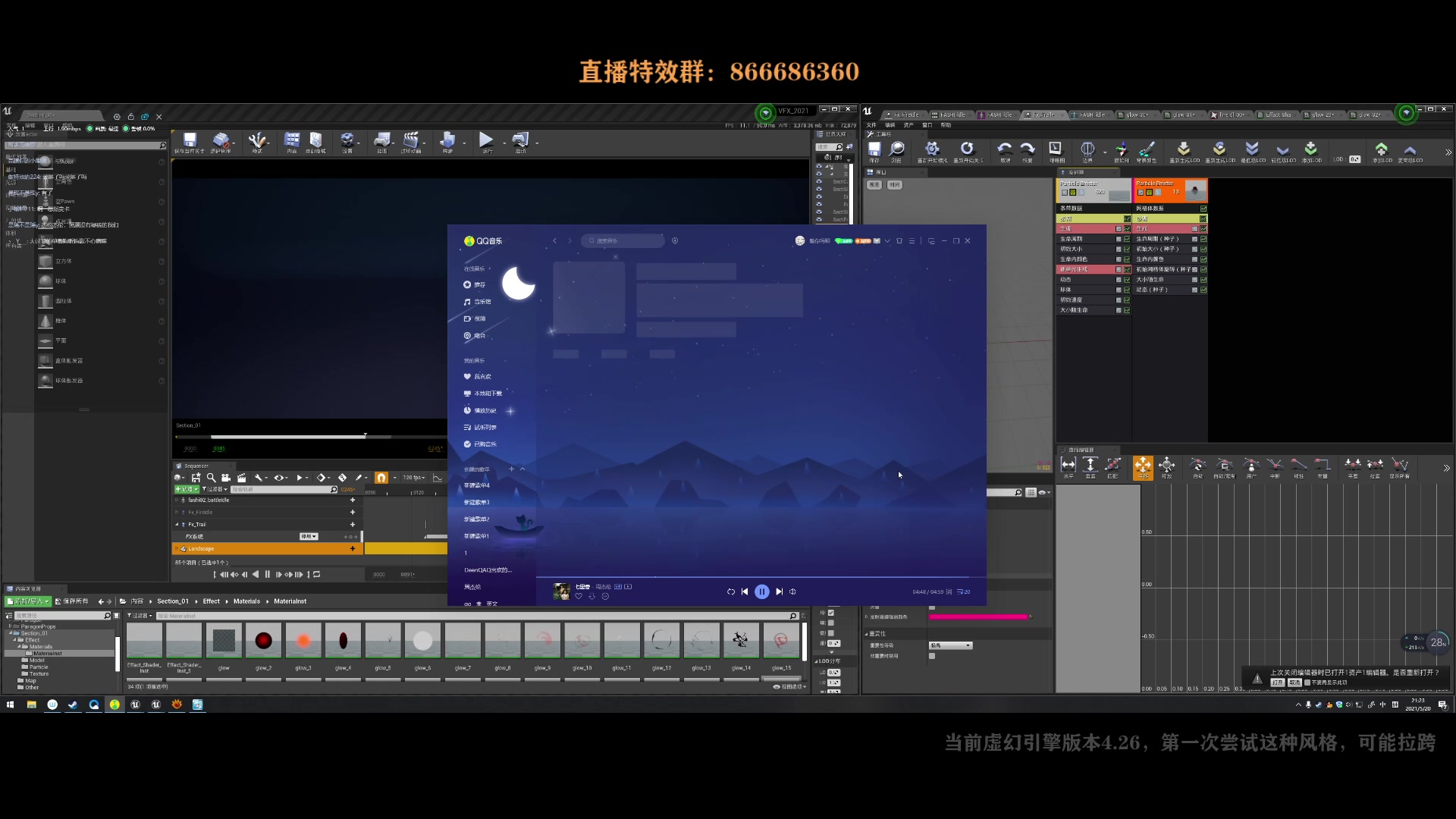This screenshot has width=1456, height=819.
Task: Click green 添加/导入 button in Content Browser
Action: [x=28, y=601]
